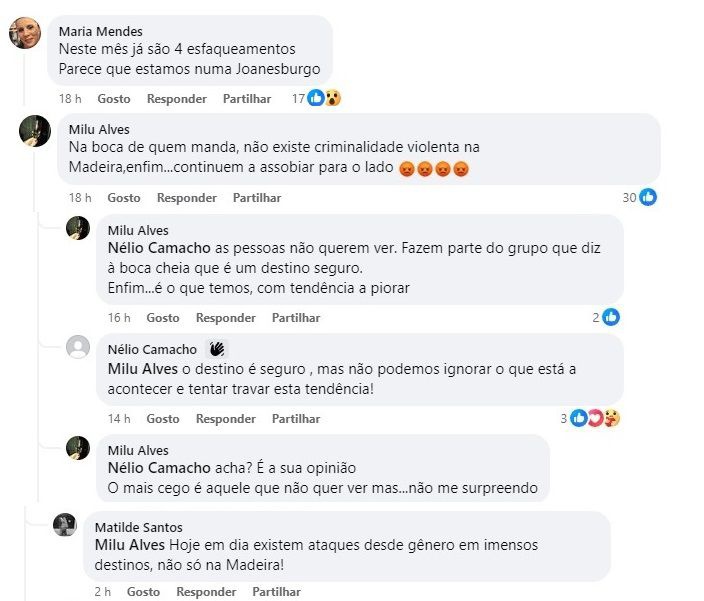Open the 2 likes reaction icon
Image resolution: width=704 pixels, height=601 pixels.
pyautogui.click(x=611, y=317)
